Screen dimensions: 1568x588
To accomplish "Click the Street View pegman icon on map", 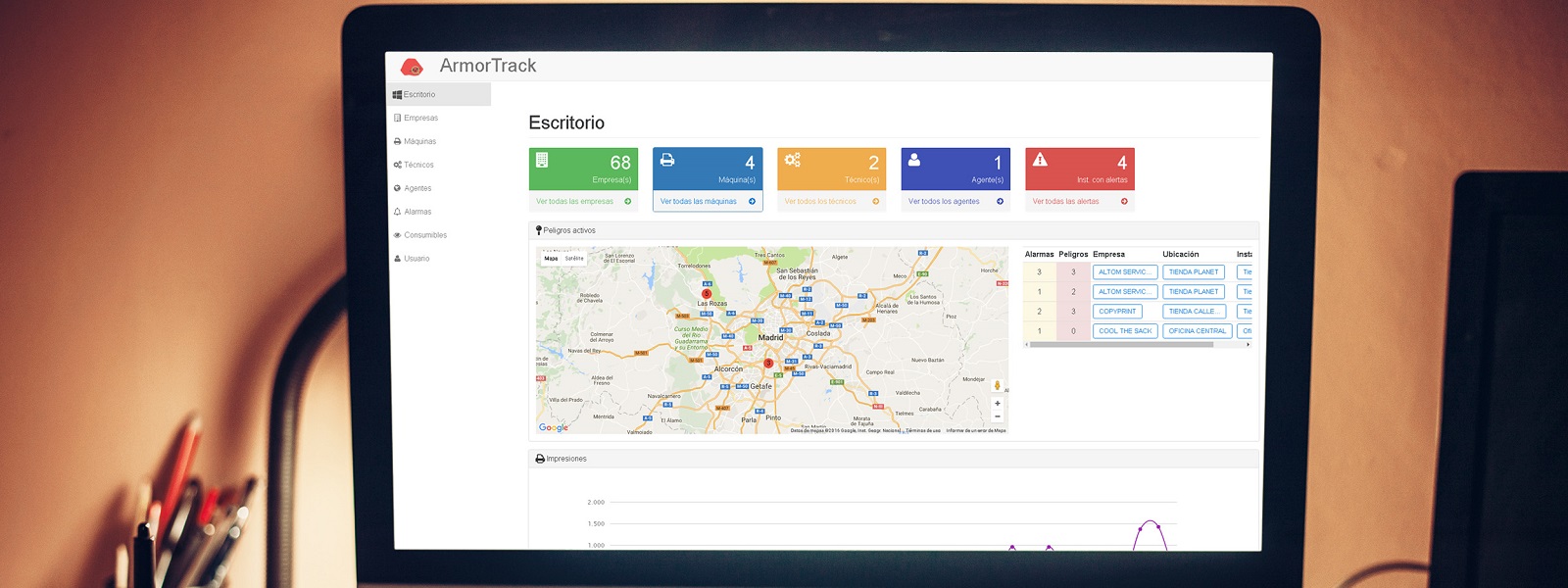I will [998, 386].
